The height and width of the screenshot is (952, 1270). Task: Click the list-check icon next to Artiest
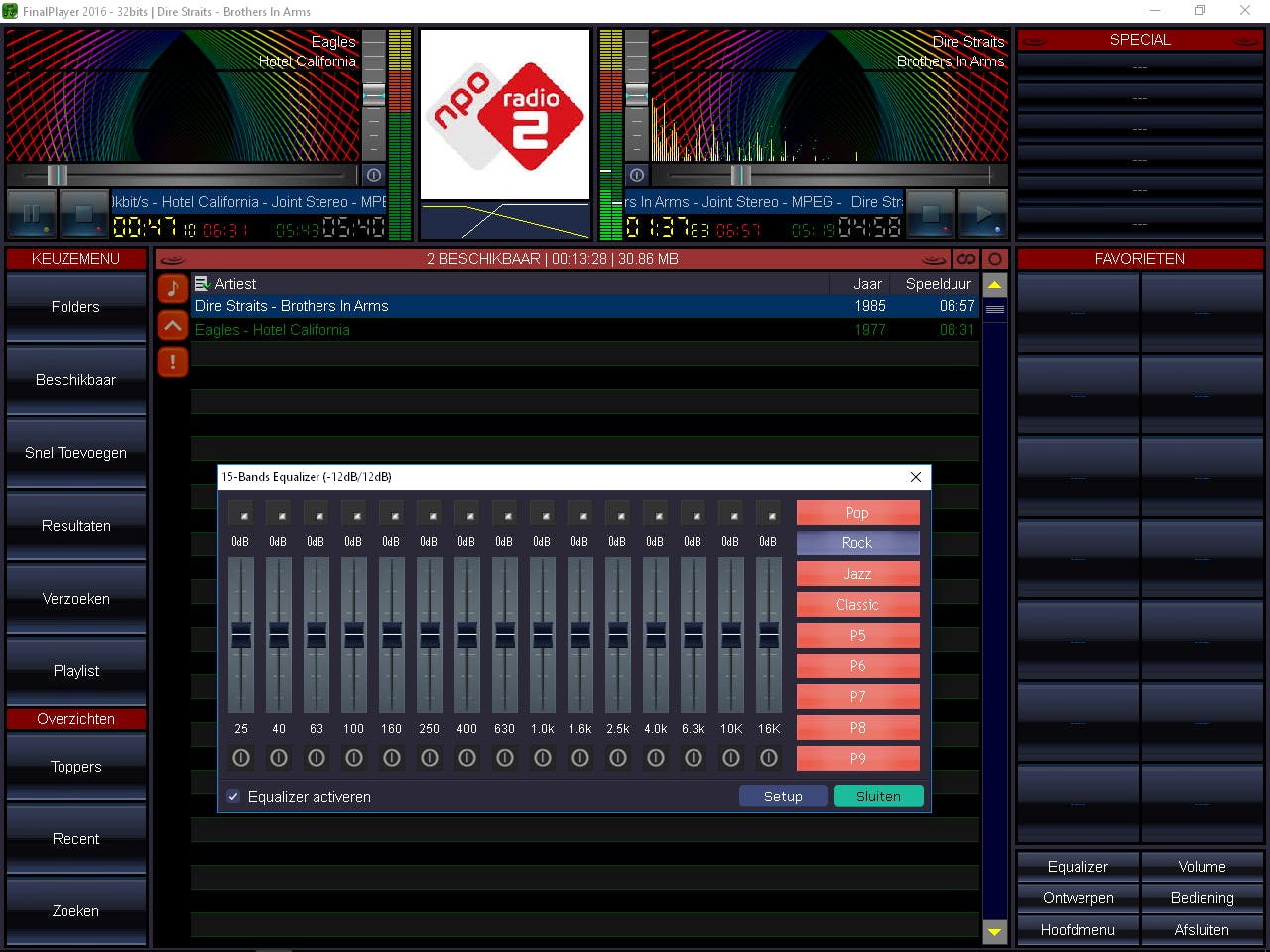[202, 284]
